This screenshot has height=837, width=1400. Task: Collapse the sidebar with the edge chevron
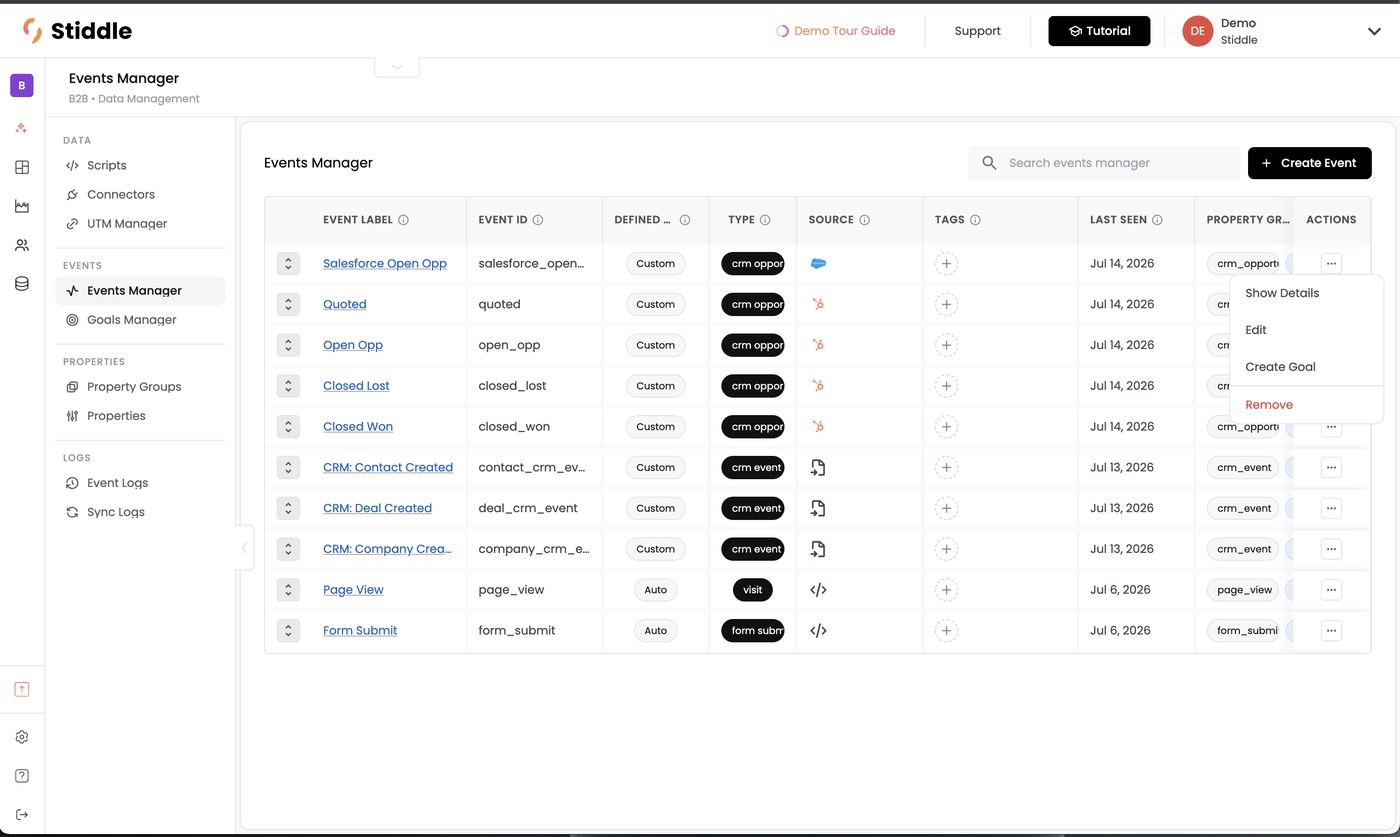point(244,548)
